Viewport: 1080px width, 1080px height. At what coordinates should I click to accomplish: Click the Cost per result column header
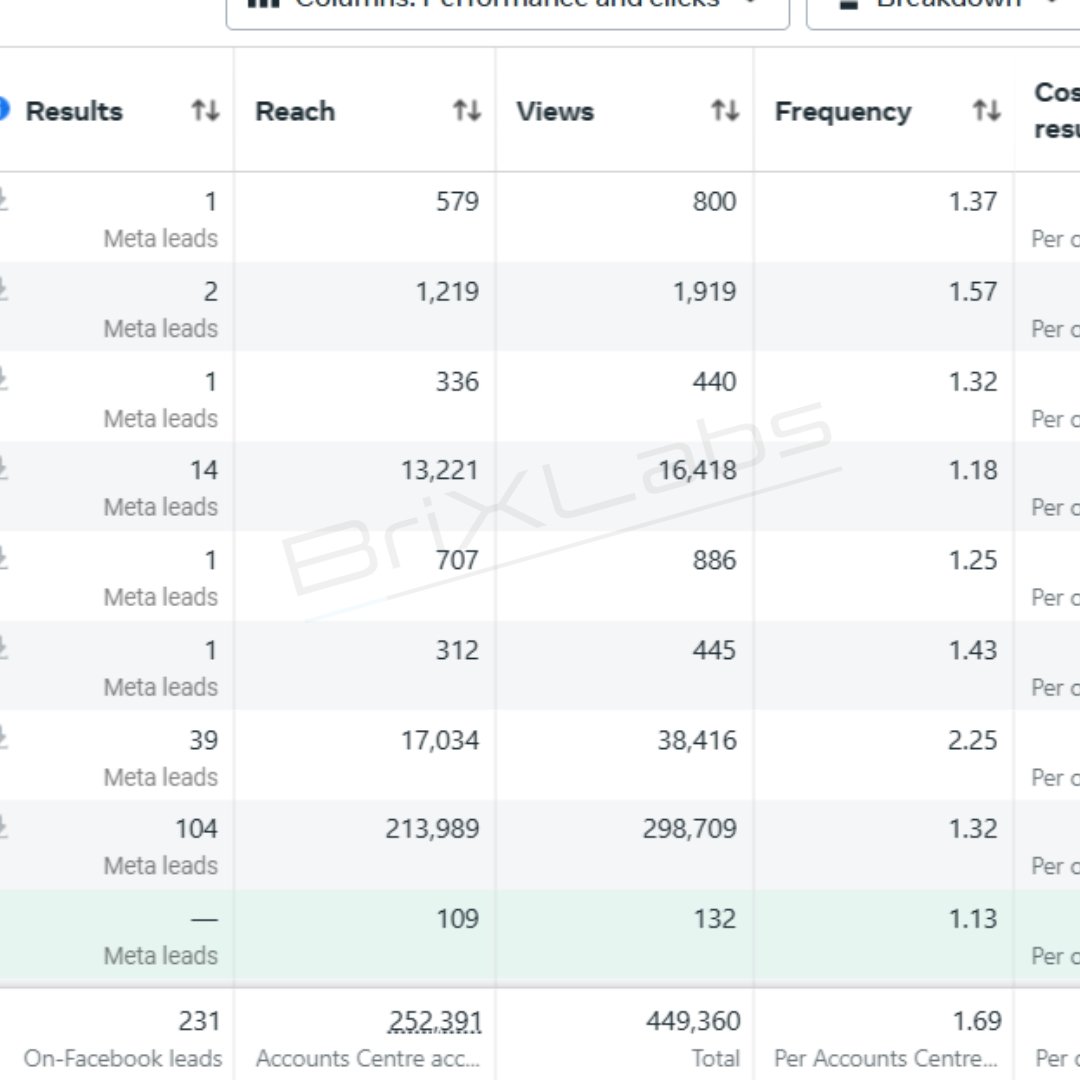pyautogui.click(x=1057, y=110)
